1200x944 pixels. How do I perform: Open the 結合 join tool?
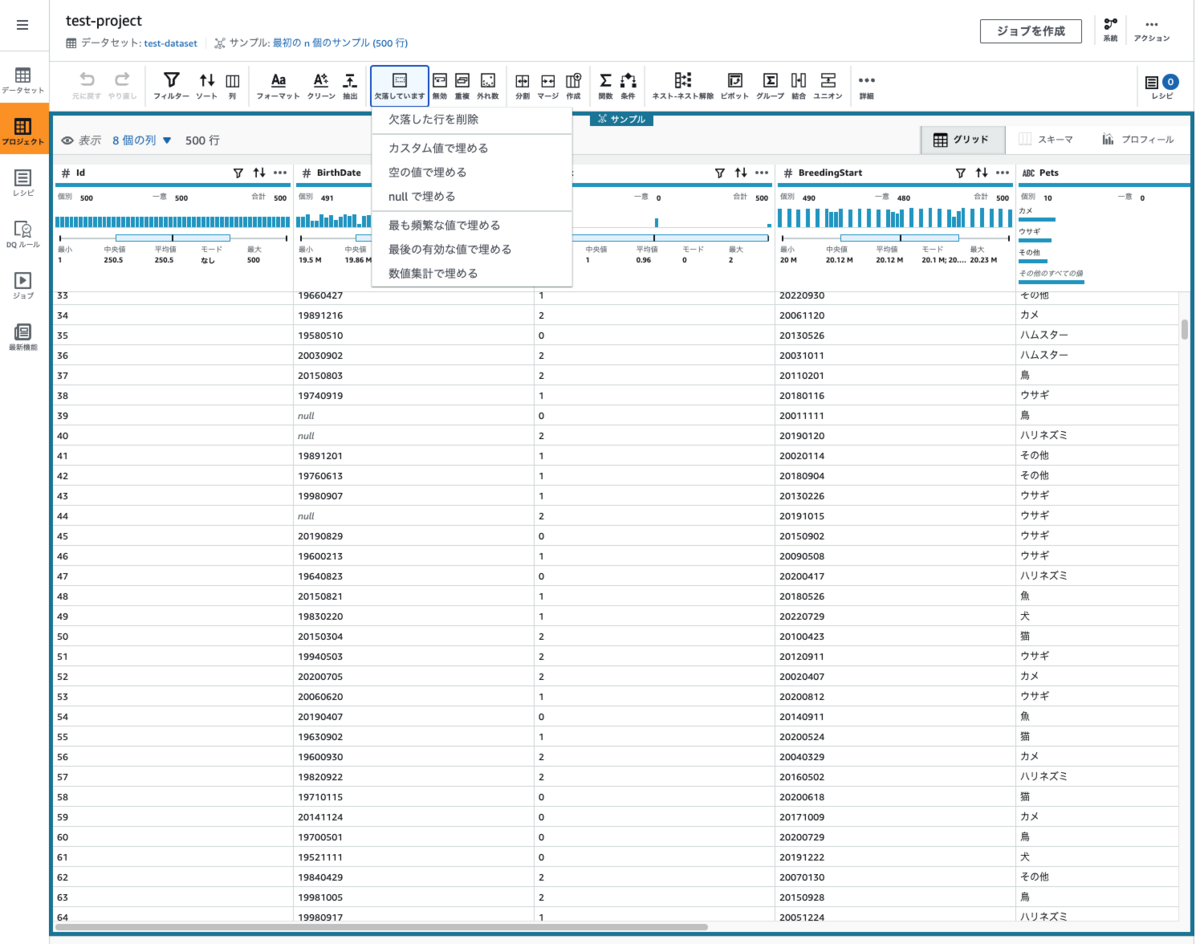(x=798, y=86)
